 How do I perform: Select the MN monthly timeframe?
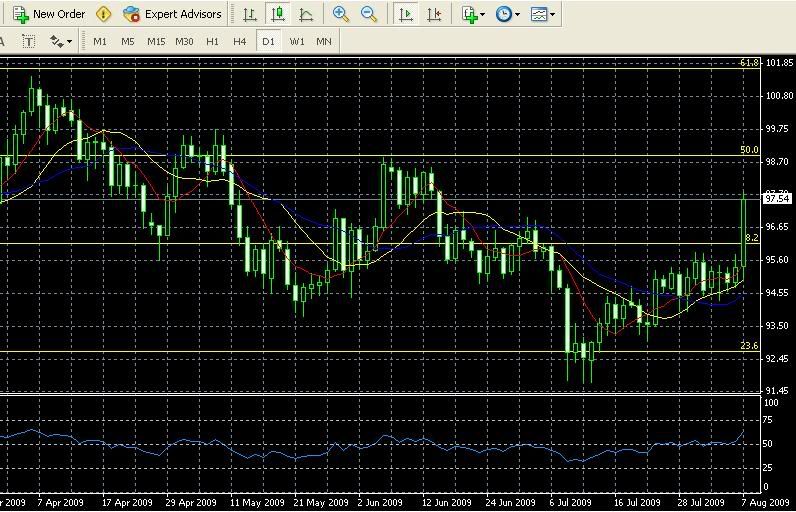[x=324, y=41]
